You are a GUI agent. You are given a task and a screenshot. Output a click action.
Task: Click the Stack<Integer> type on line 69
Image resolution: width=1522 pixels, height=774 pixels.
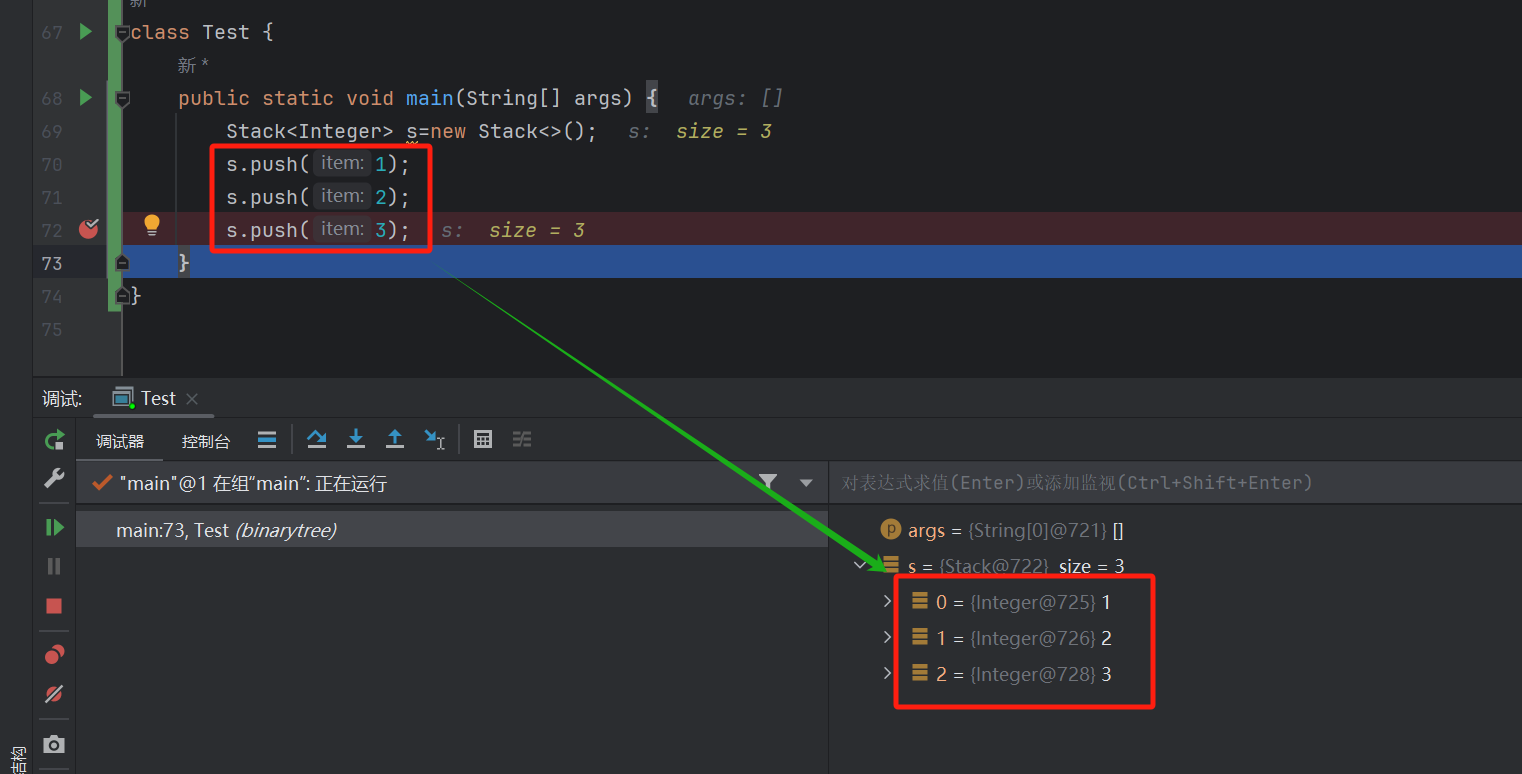click(310, 131)
